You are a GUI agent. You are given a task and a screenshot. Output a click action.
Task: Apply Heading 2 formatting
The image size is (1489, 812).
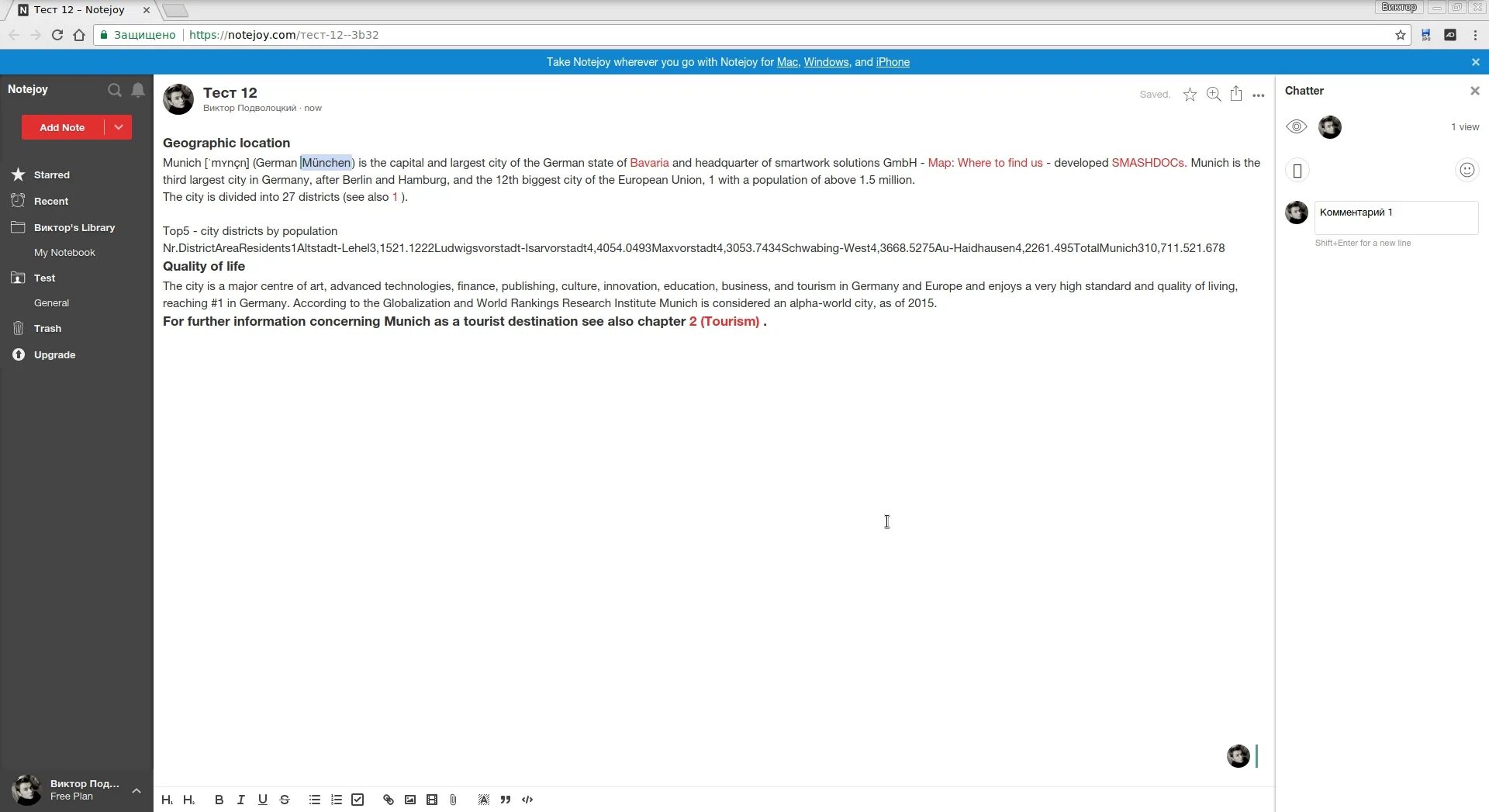(x=188, y=800)
